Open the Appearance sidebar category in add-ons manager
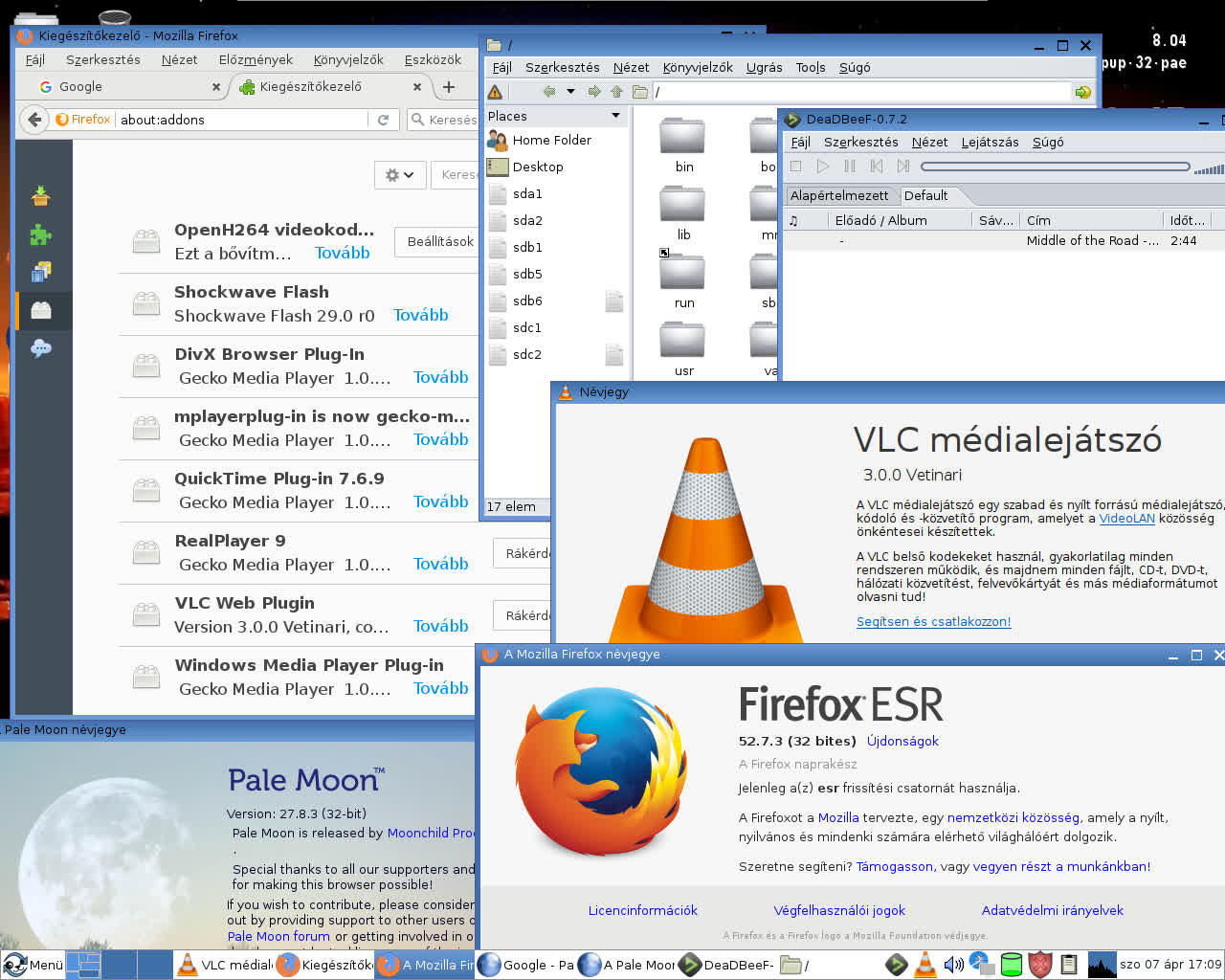The image size is (1225, 980). [40, 273]
